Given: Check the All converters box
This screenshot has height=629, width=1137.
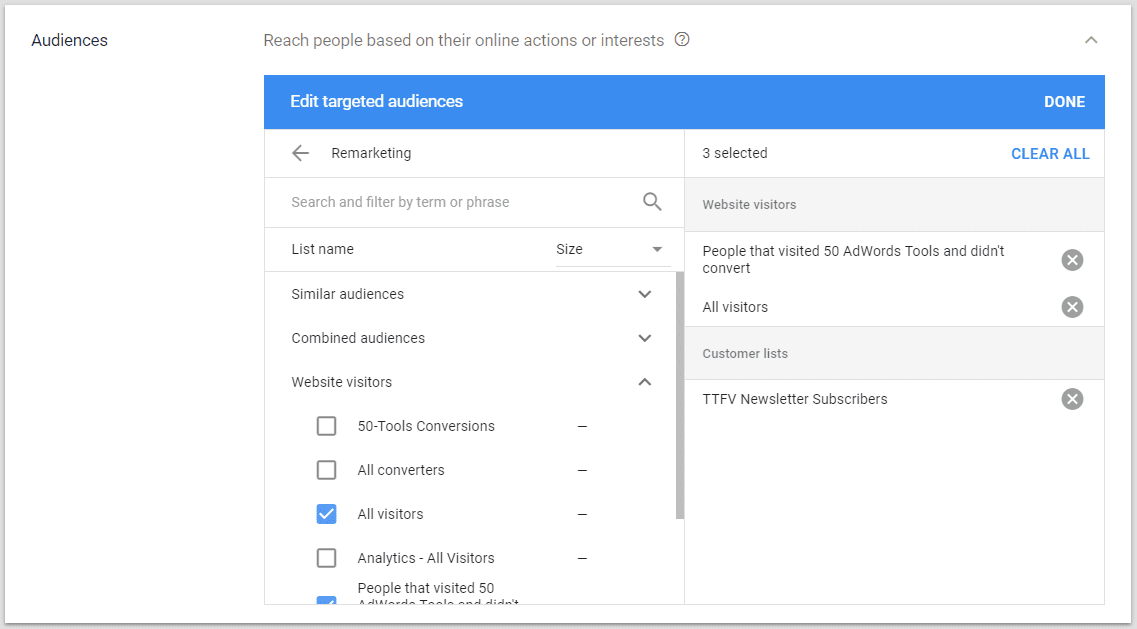Looking at the screenshot, I should (326, 470).
